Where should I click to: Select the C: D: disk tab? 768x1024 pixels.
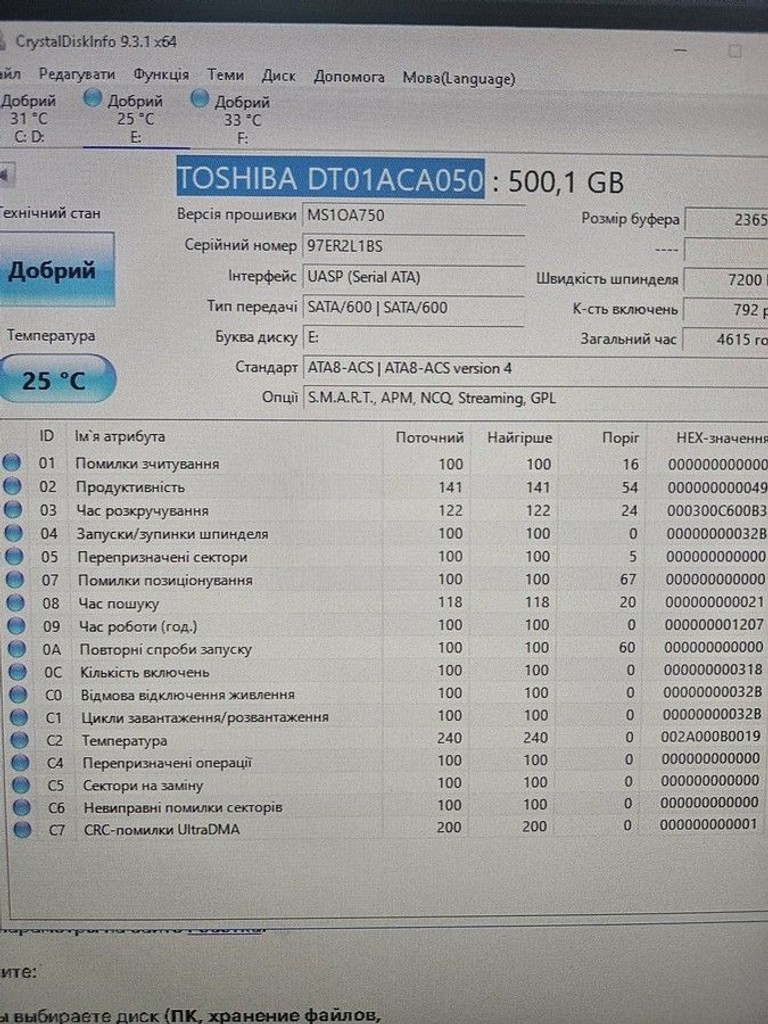point(29,118)
